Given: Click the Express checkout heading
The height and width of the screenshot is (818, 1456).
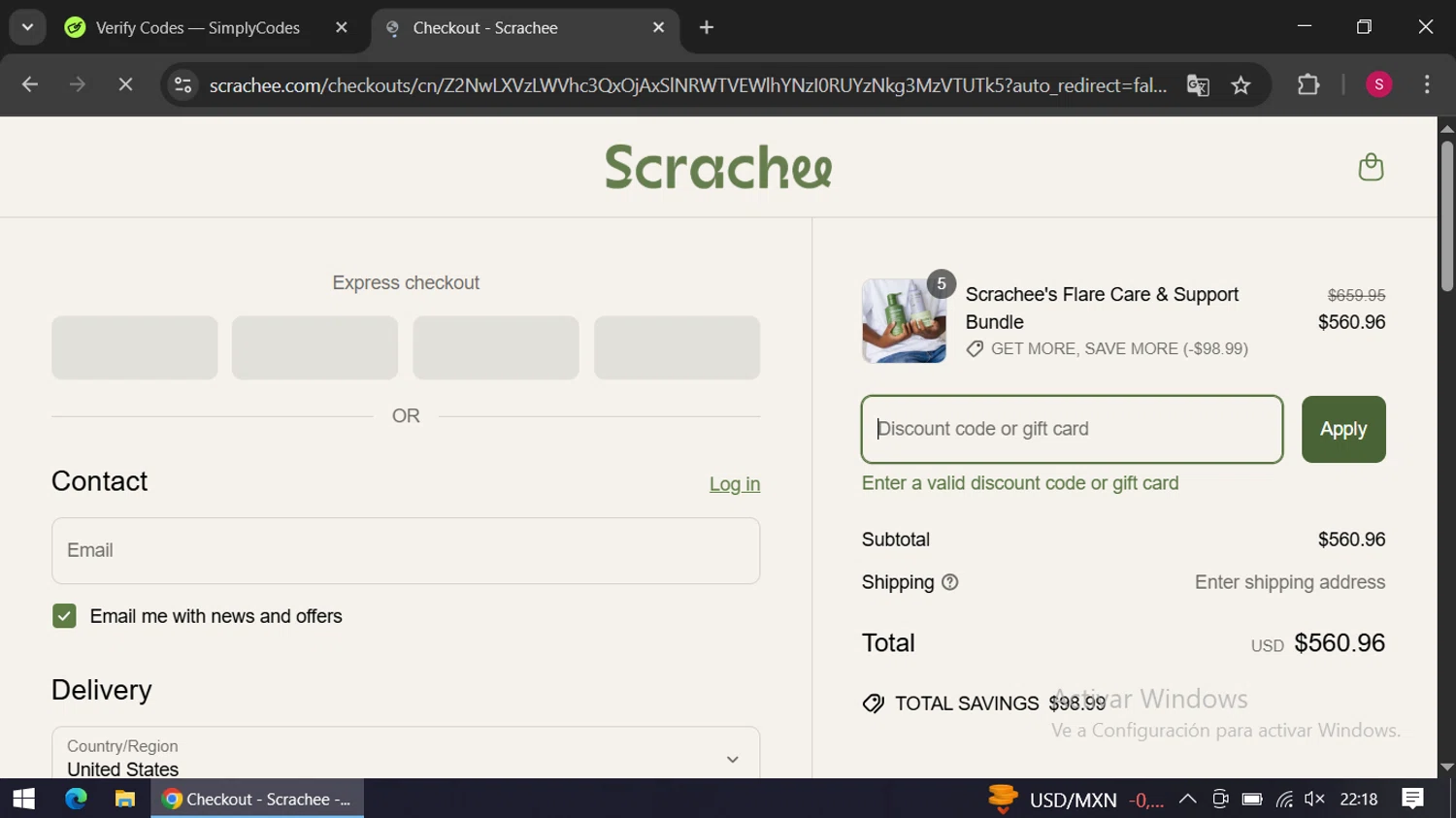Looking at the screenshot, I should click(x=406, y=282).
